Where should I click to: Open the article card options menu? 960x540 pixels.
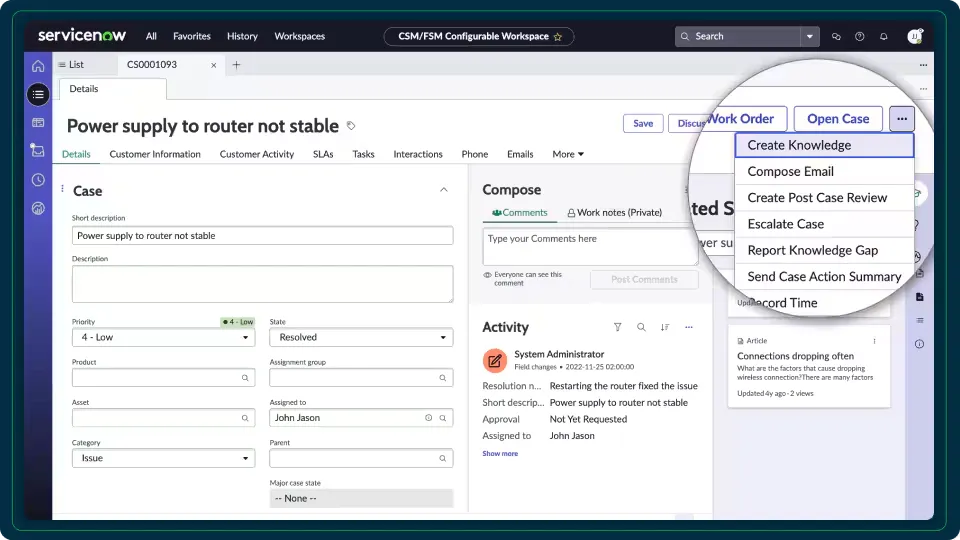(874, 341)
